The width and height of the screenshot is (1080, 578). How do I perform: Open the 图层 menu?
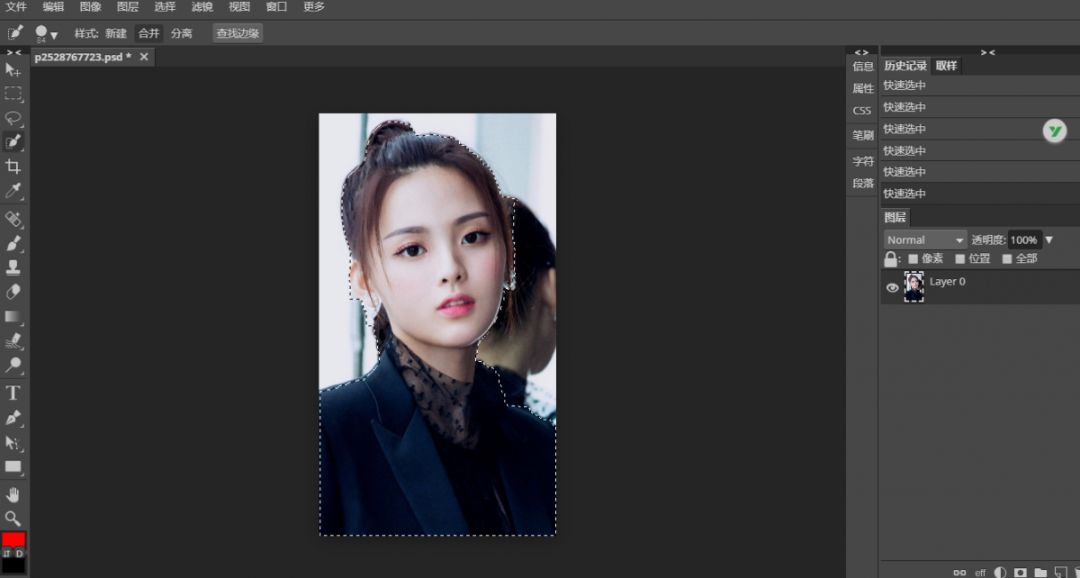click(x=127, y=7)
